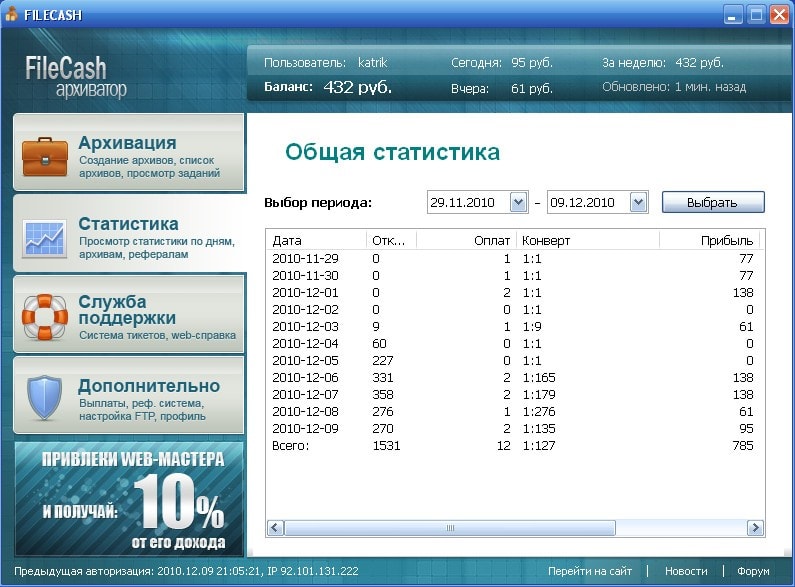Click the horizontal scrollbar right arrow

pyautogui.click(x=756, y=528)
